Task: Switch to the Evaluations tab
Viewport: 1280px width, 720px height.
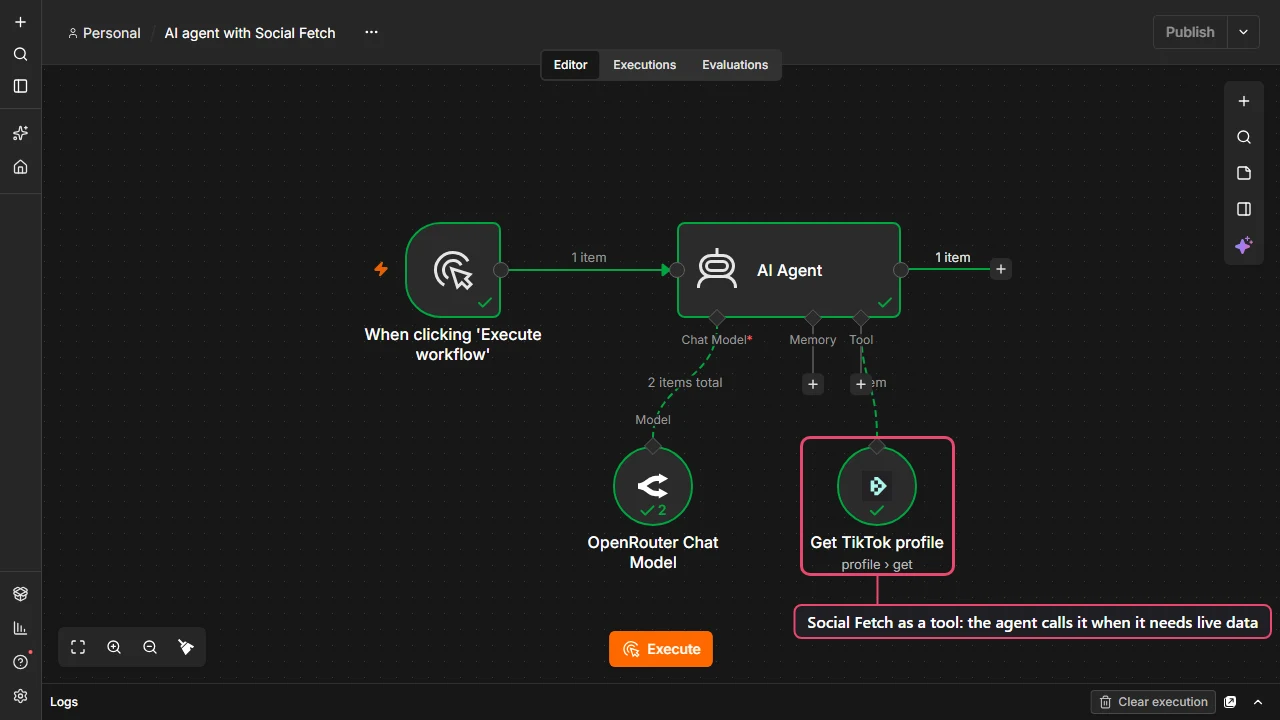Action: pos(735,65)
